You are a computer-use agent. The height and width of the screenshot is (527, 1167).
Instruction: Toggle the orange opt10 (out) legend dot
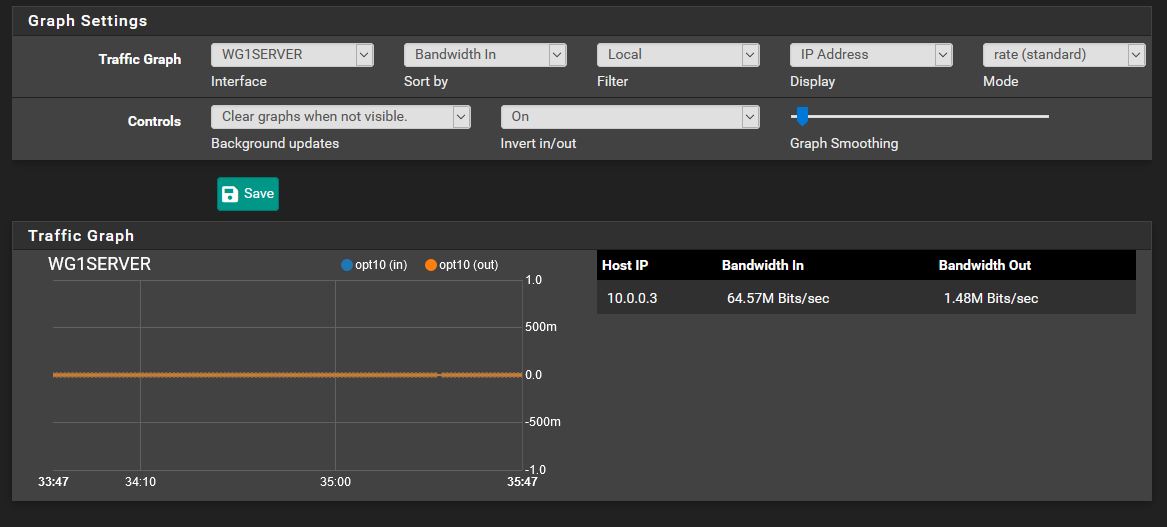click(431, 265)
